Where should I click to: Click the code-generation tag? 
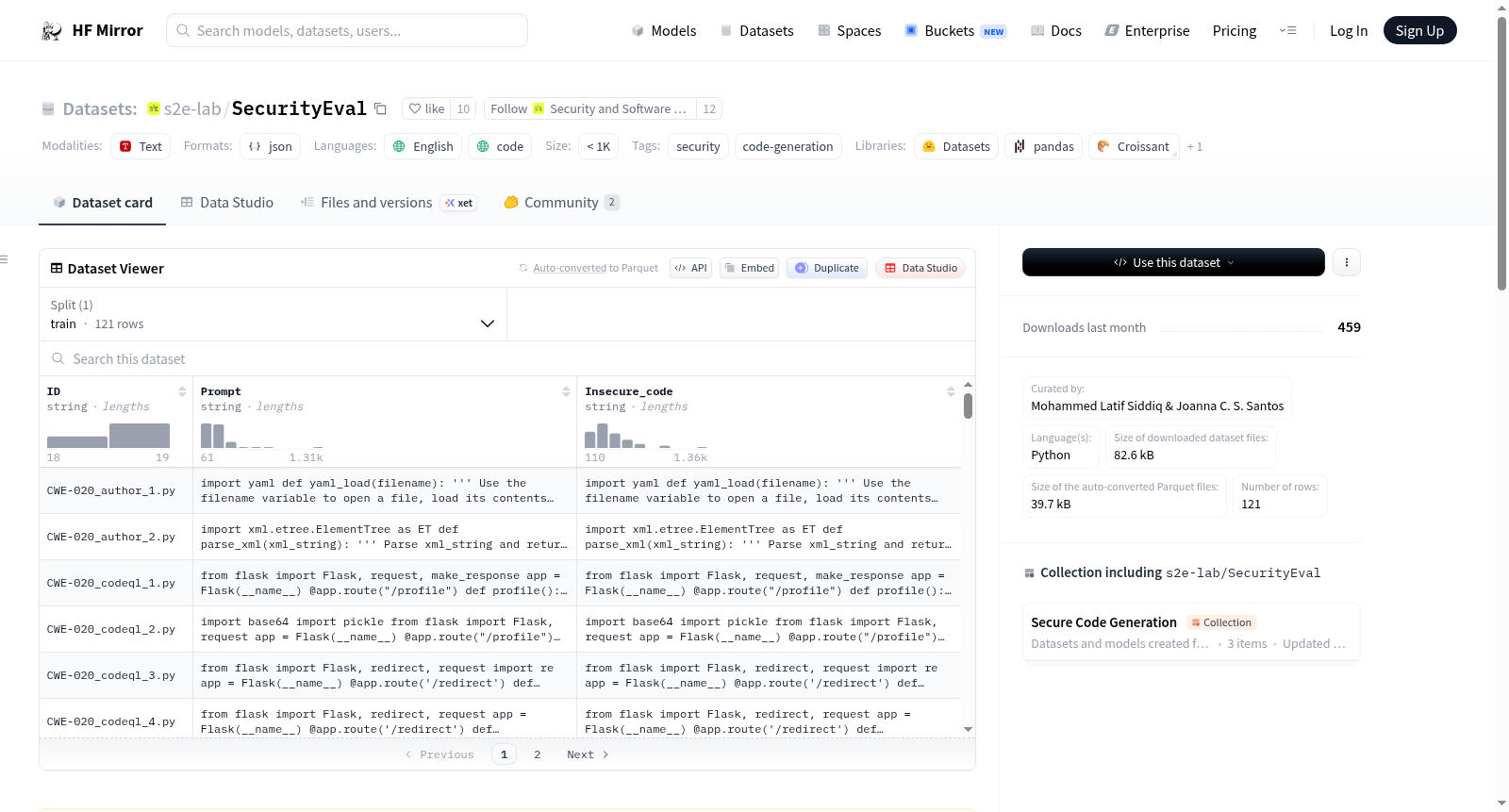pyautogui.click(x=788, y=146)
